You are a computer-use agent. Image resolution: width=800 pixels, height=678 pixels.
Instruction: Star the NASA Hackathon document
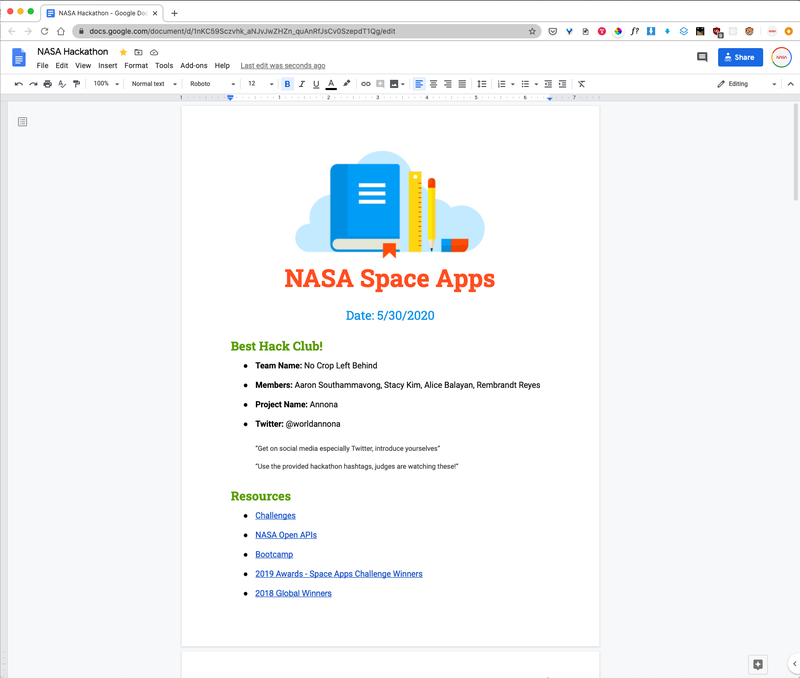[x=122, y=51]
